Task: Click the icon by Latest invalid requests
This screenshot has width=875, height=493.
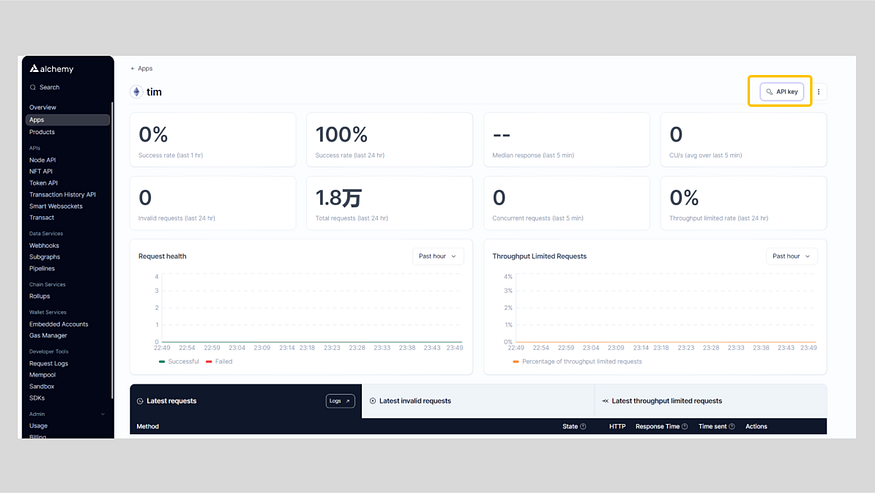Action: tap(373, 401)
